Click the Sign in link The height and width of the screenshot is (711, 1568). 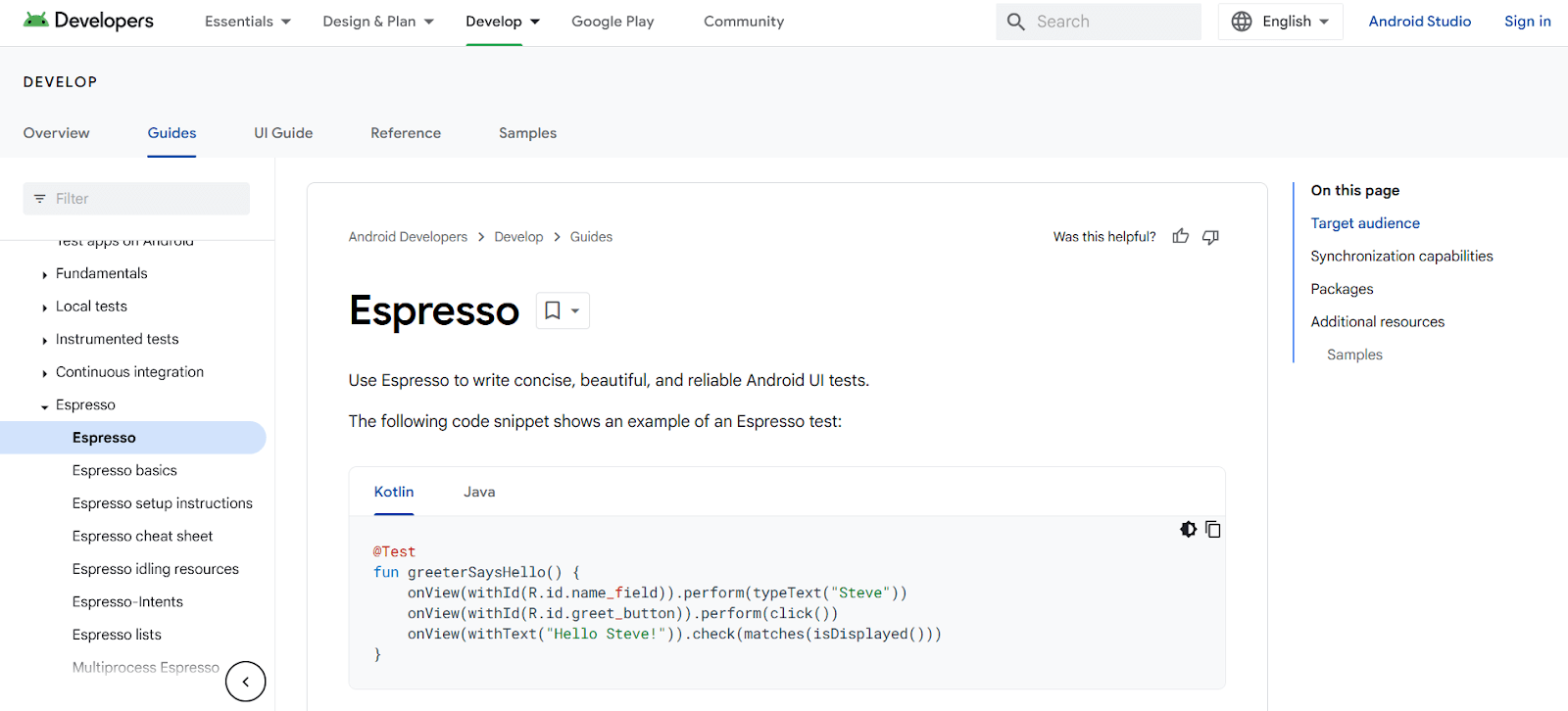[x=1527, y=22]
